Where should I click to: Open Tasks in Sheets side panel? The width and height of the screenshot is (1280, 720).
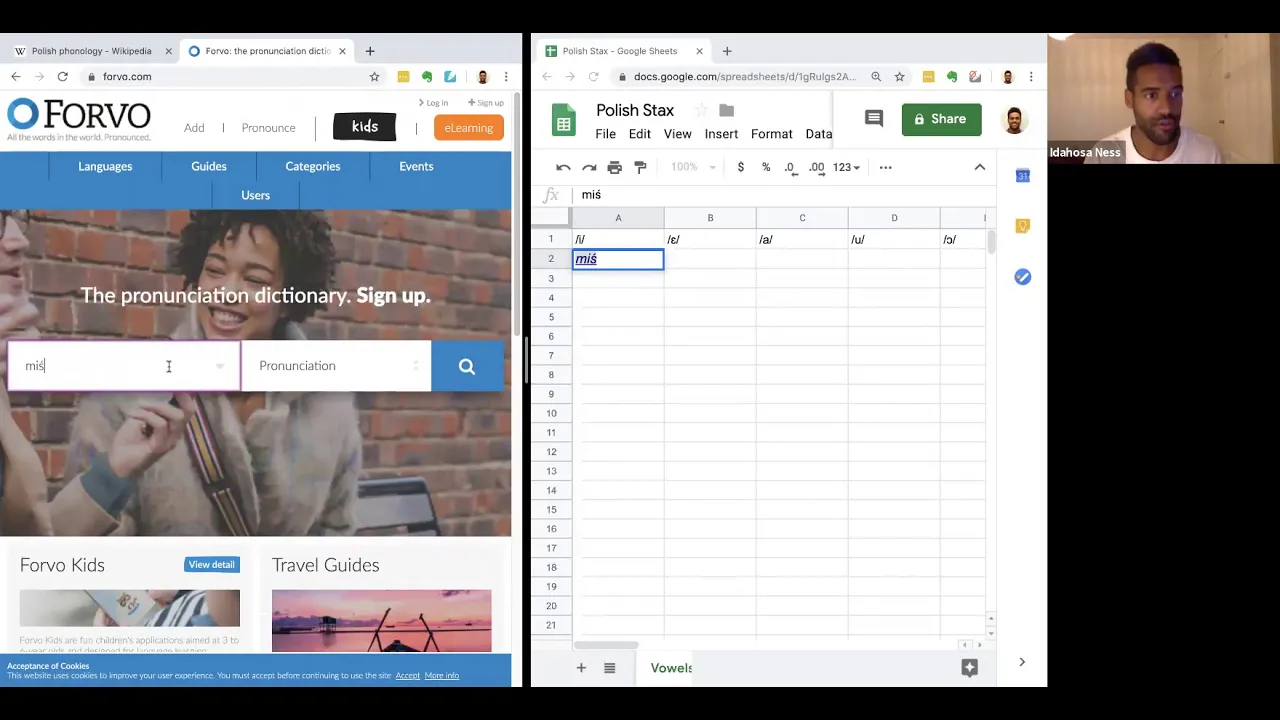[x=1022, y=277]
